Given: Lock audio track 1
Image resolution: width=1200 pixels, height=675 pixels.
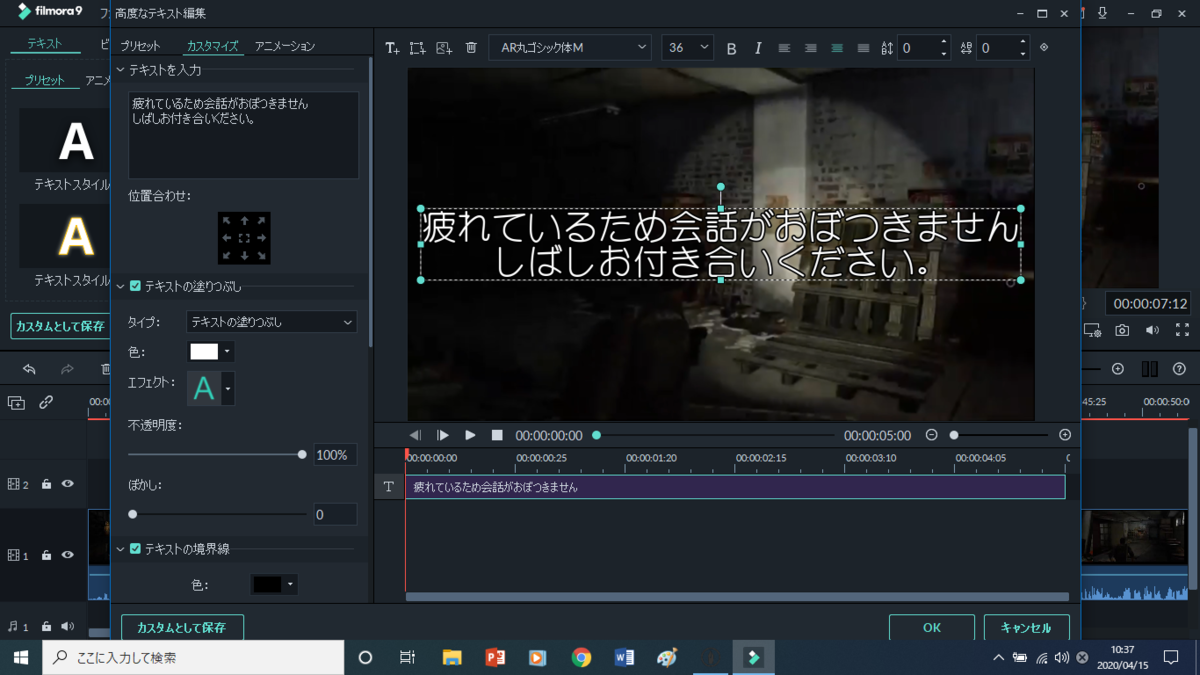Looking at the screenshot, I should tap(46, 627).
